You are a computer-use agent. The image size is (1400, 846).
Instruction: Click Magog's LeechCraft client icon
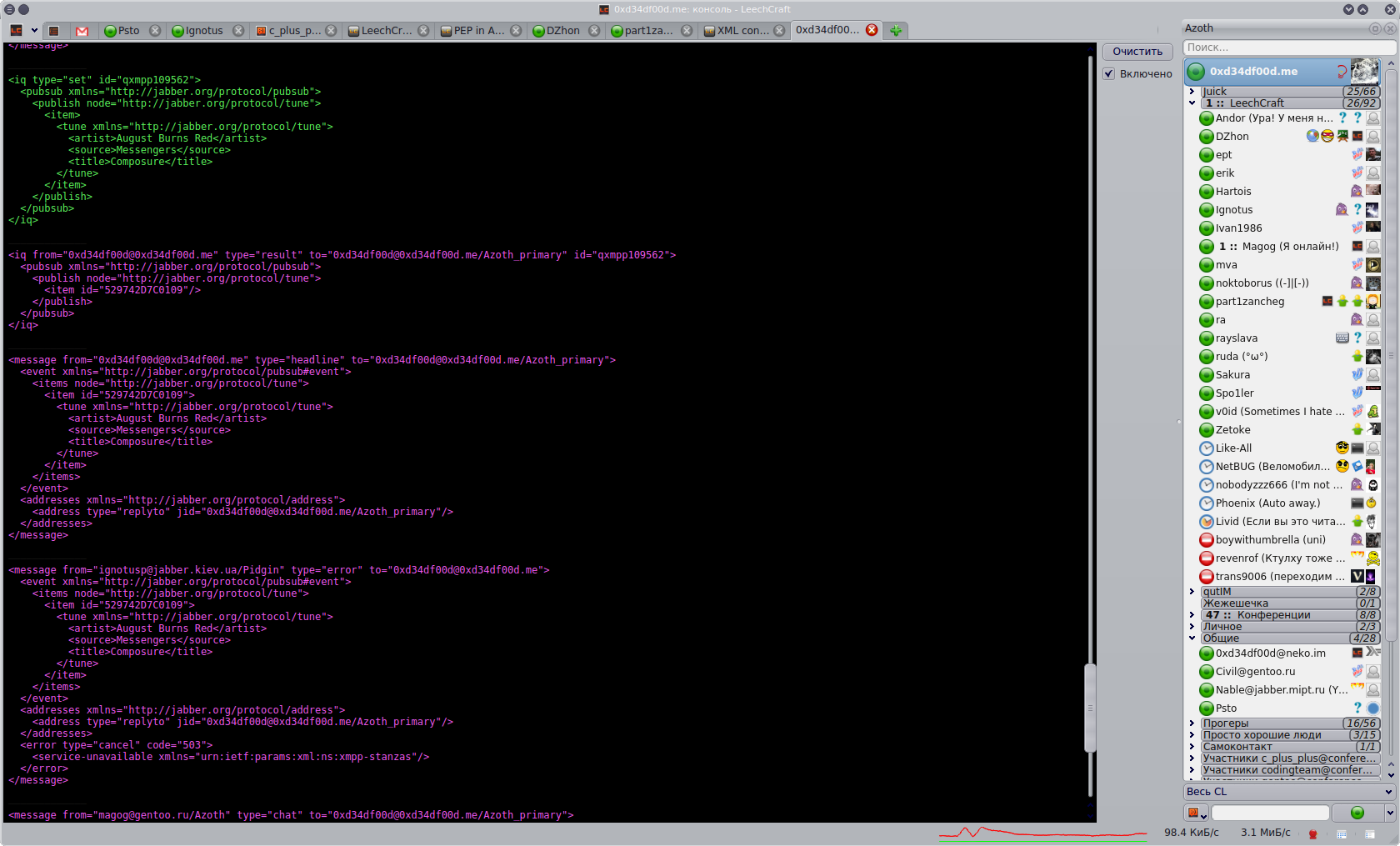[1357, 247]
